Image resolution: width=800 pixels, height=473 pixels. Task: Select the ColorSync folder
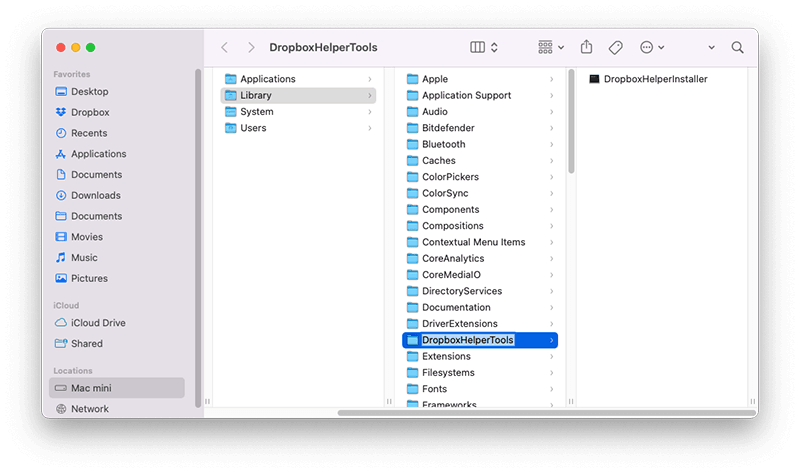pos(480,193)
